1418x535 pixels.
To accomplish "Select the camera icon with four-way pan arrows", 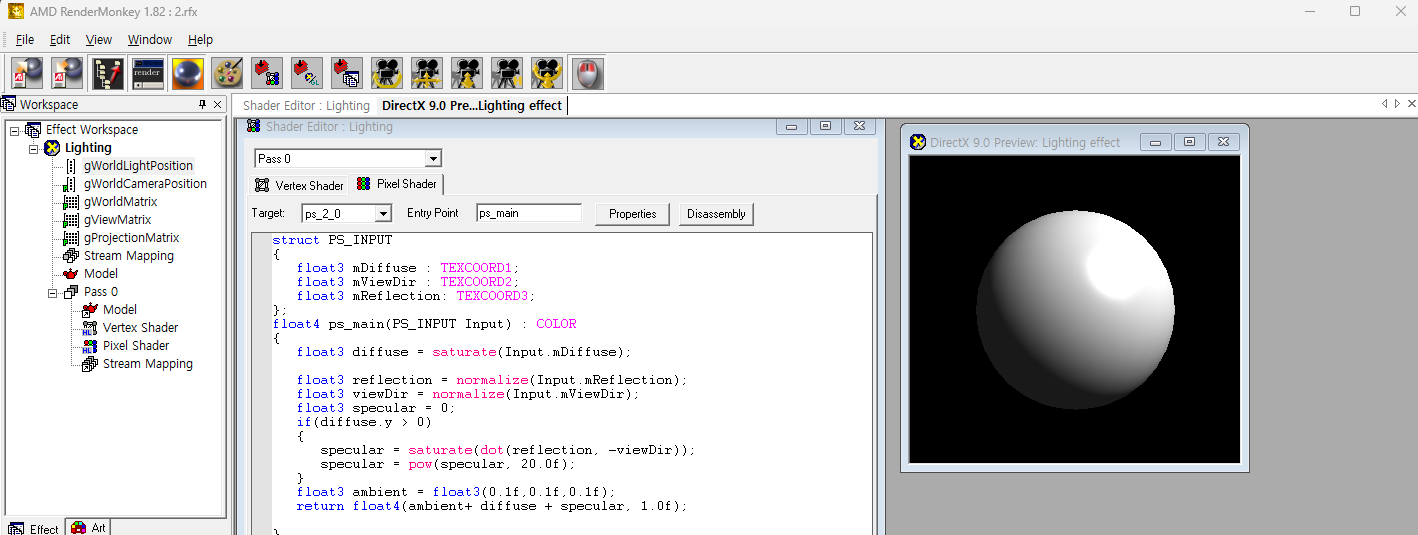I will coord(427,73).
